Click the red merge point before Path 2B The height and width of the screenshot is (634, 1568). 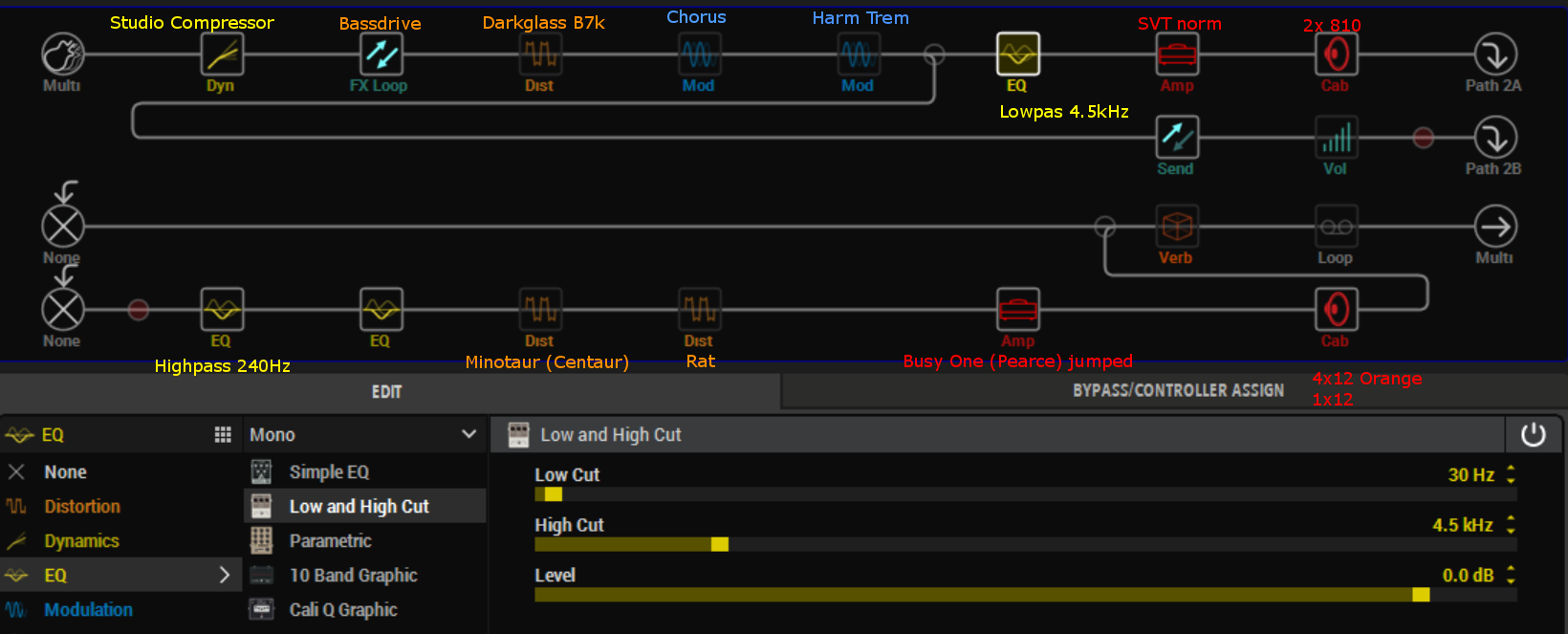(1424, 138)
